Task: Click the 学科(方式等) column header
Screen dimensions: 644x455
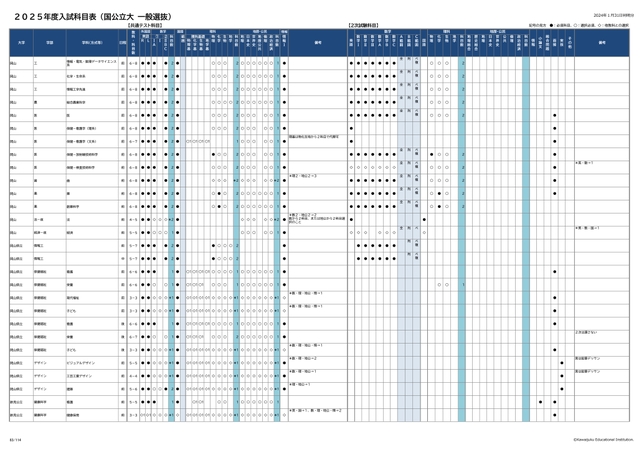Action: click(x=89, y=42)
